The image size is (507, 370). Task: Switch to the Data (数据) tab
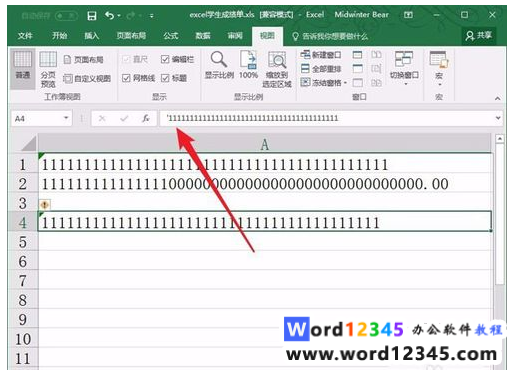click(203, 36)
